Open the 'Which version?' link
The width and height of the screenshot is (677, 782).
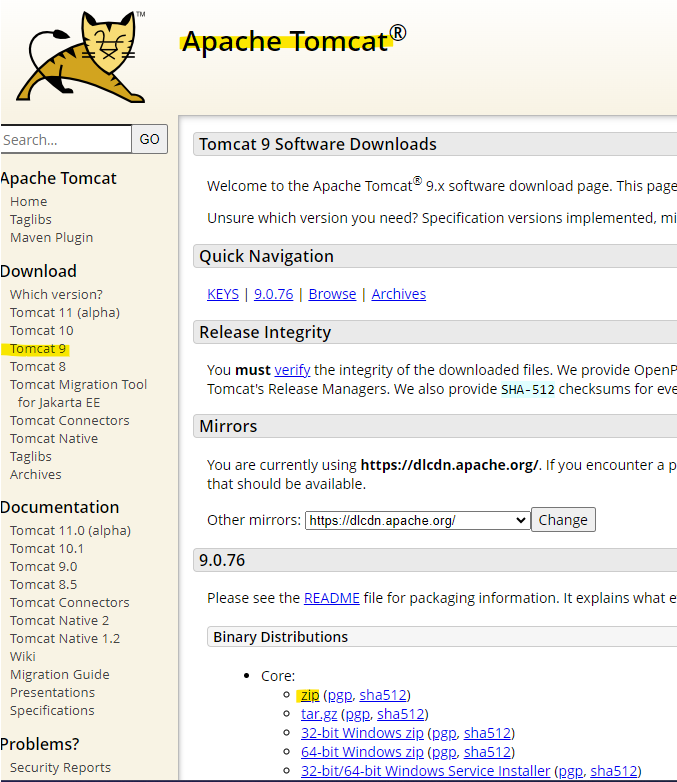click(56, 294)
